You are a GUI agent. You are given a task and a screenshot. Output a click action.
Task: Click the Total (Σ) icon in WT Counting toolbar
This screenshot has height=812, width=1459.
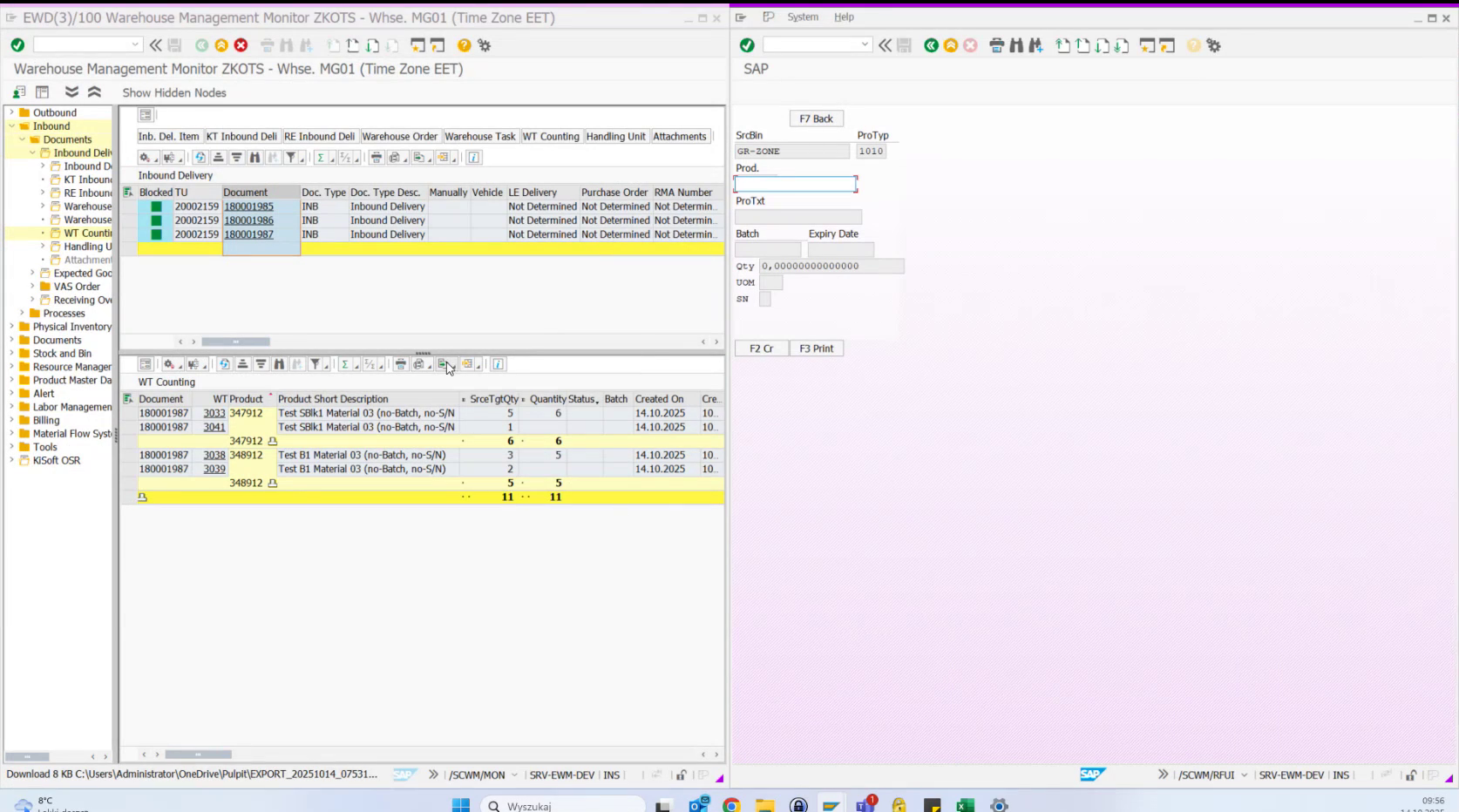[344, 364]
